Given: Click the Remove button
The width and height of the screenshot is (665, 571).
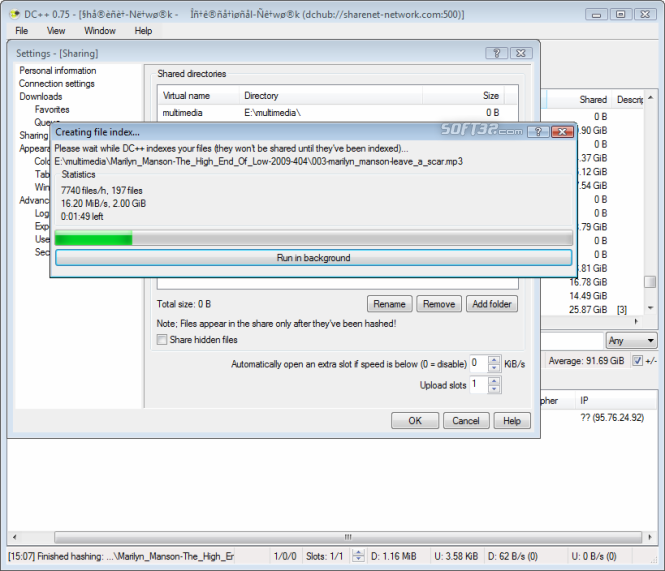Looking at the screenshot, I should pyautogui.click(x=439, y=304).
